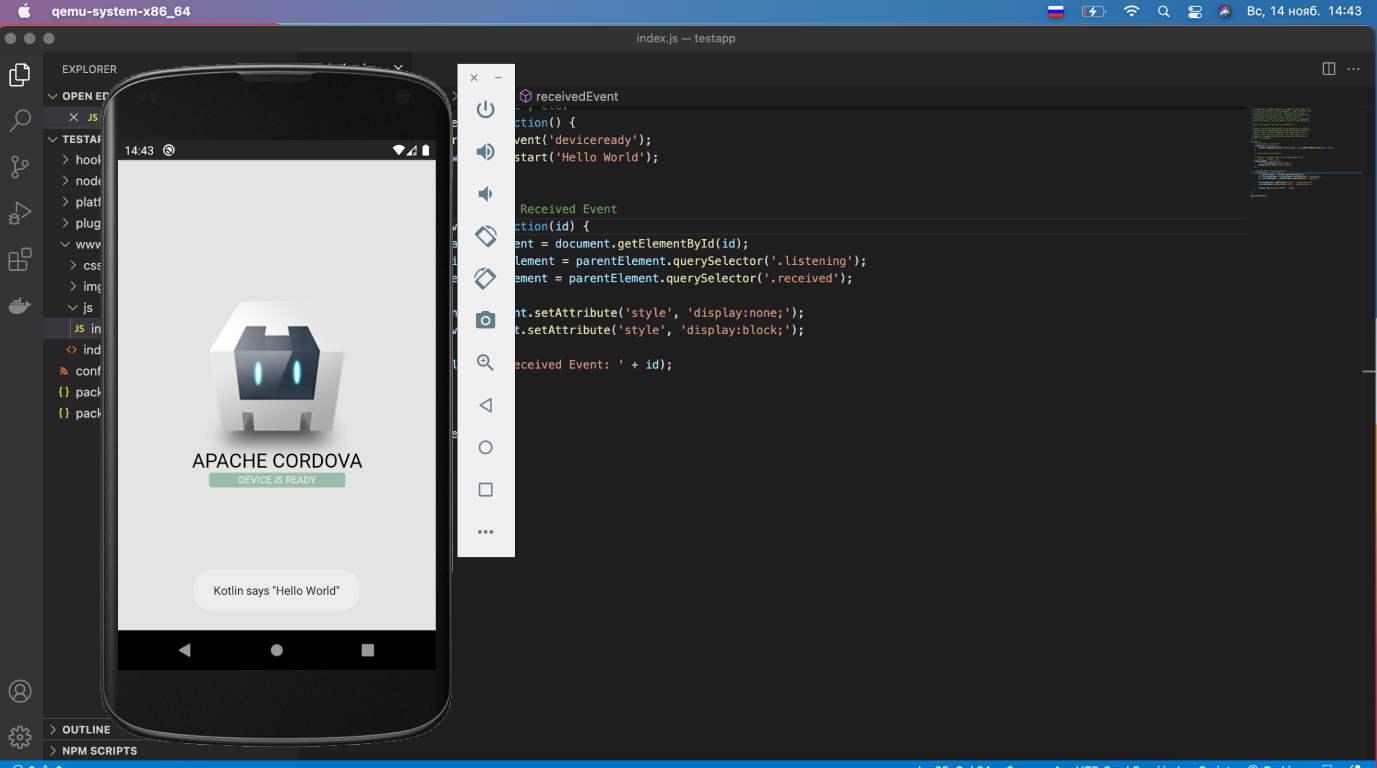Click the Received Event code comment

[x=568, y=209]
